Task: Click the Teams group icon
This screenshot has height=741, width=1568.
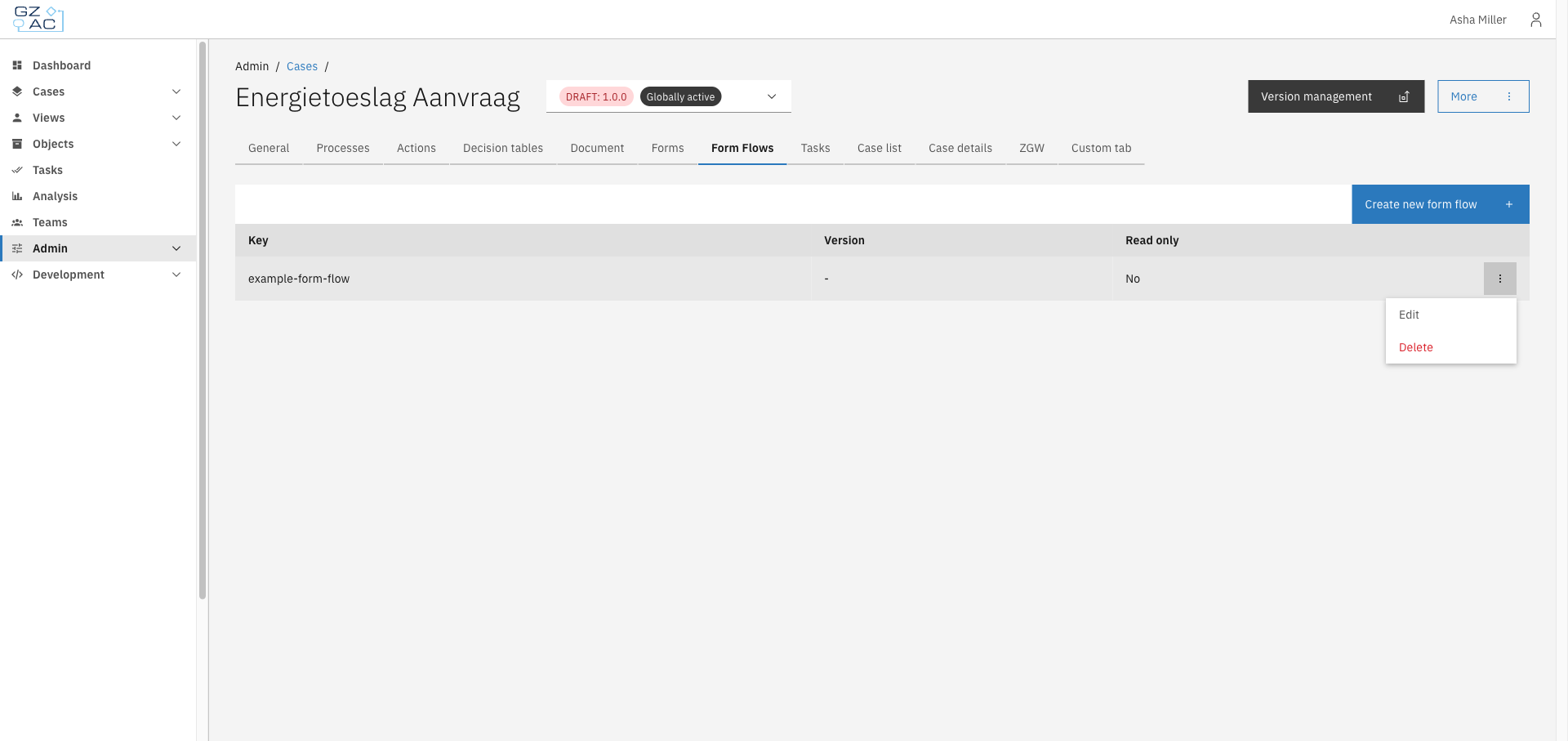Action: 17,222
